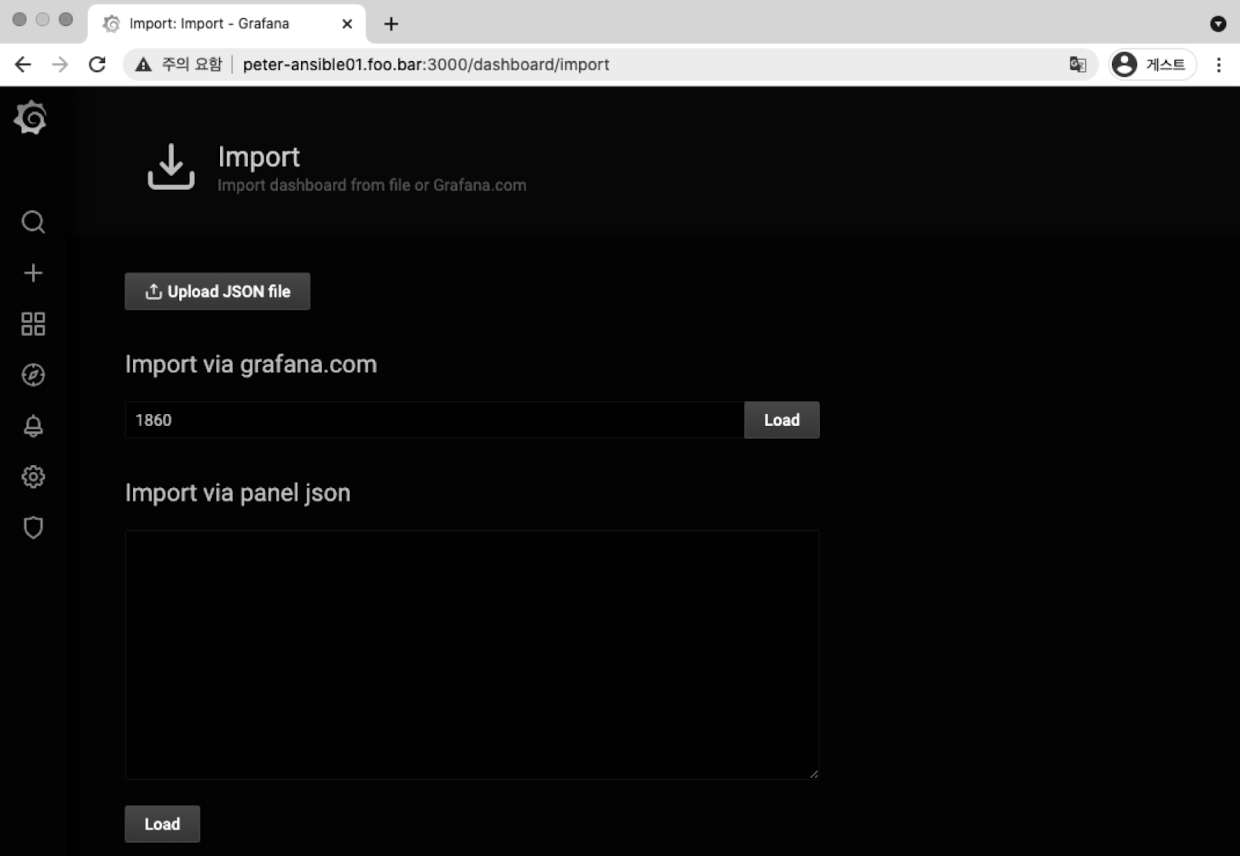Open the Alerting bell icon
Viewport: 1240px width, 856px height.
coord(33,426)
